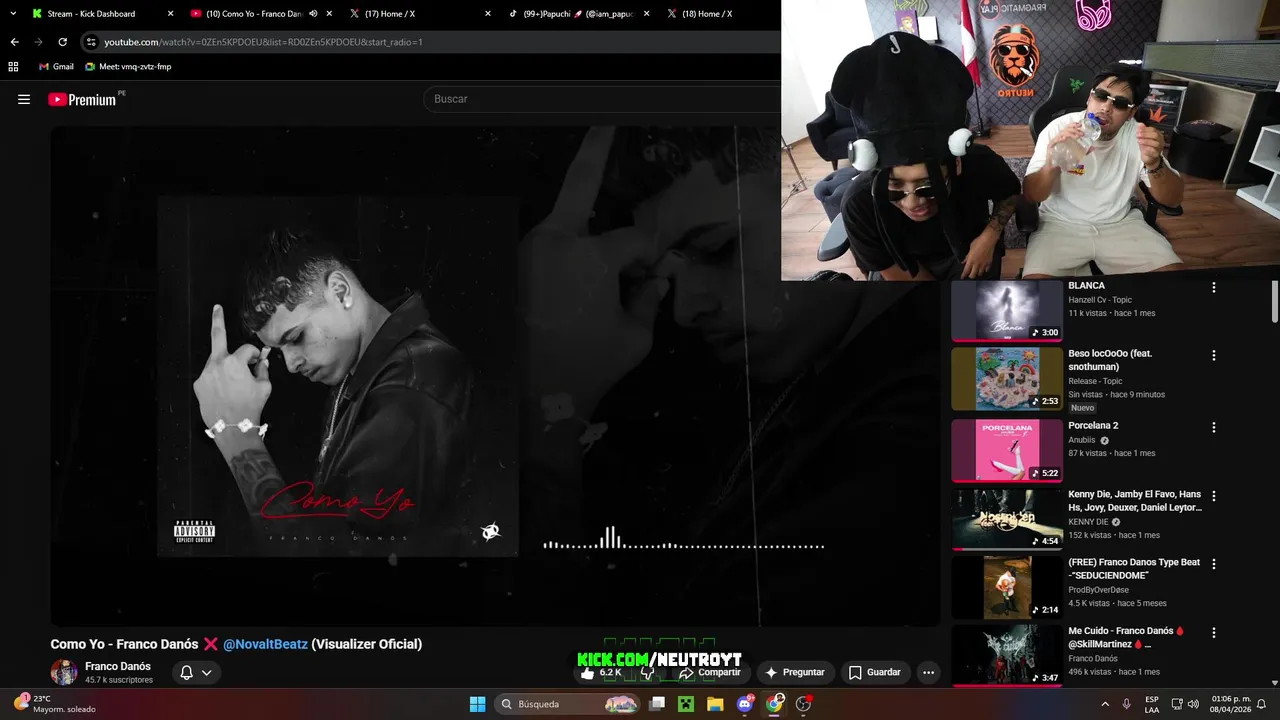Expand the tab search dropdown arrow
The image size is (1280, 720).
13,14
